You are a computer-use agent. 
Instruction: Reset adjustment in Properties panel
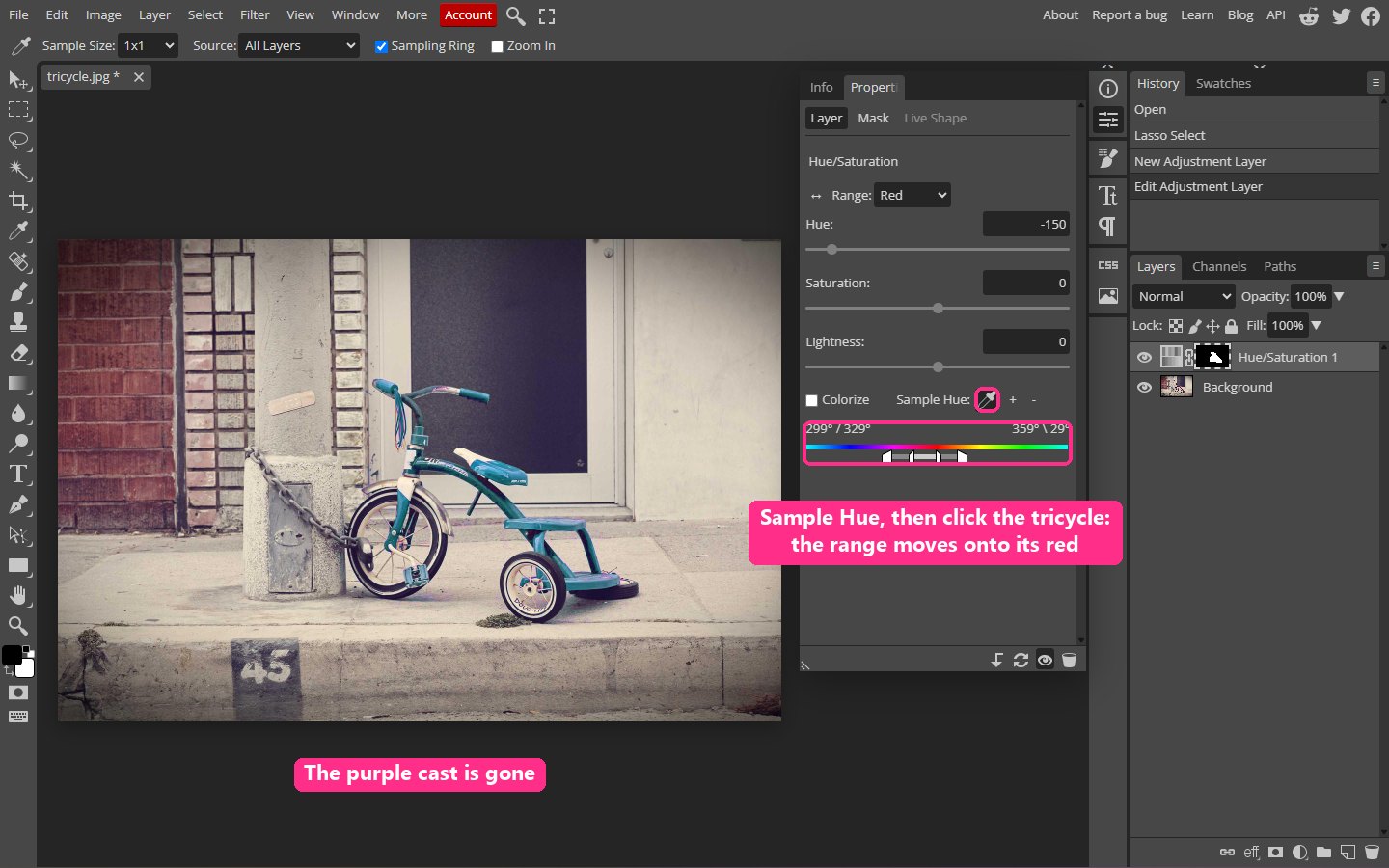pos(1021,660)
